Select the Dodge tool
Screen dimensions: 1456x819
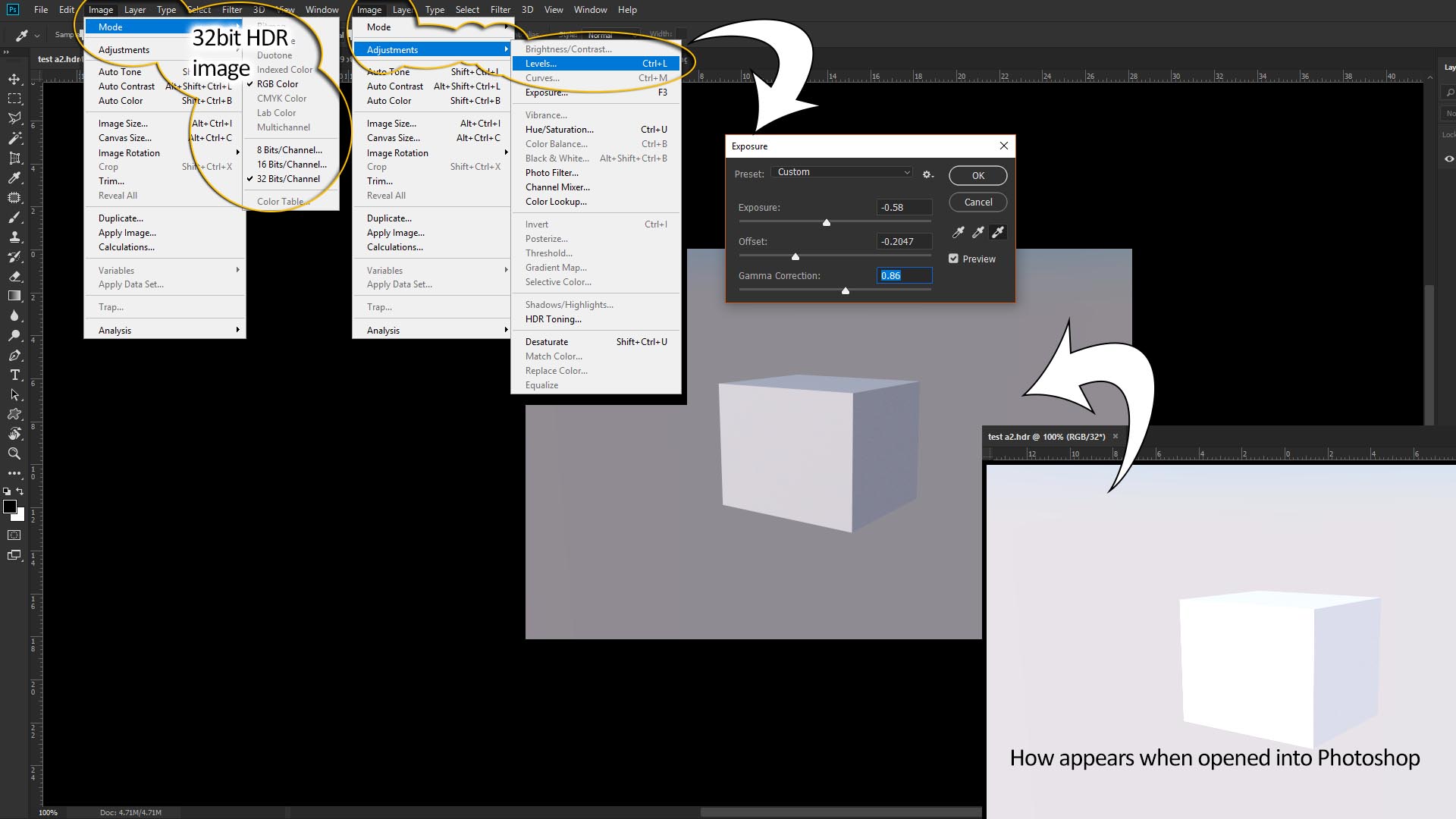click(x=14, y=335)
